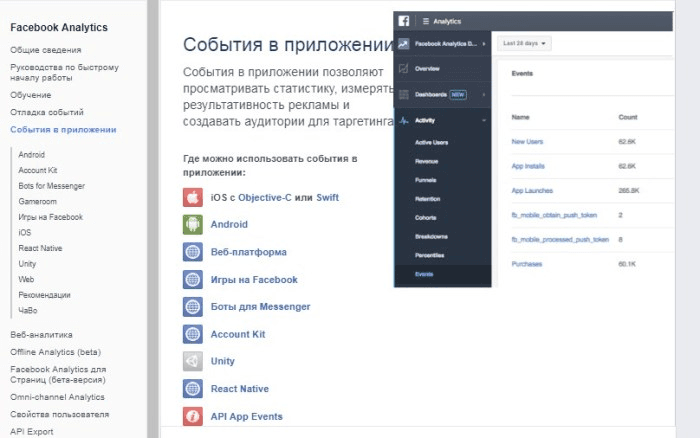Open React Native link in main list
This screenshot has width=700, height=438.
[x=240, y=389]
